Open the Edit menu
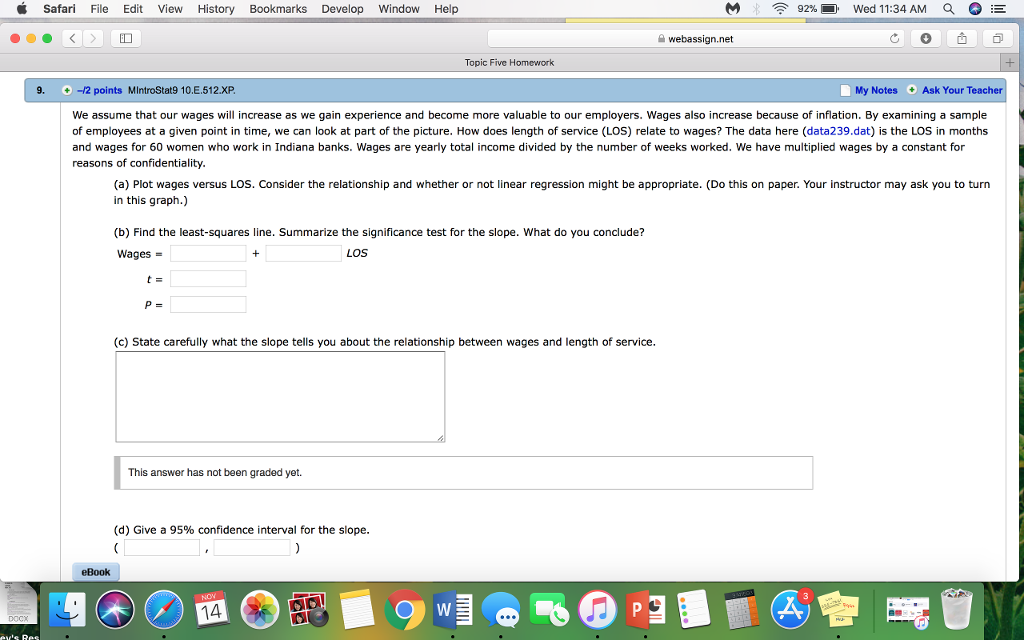Image resolution: width=1024 pixels, height=640 pixels. (x=133, y=8)
